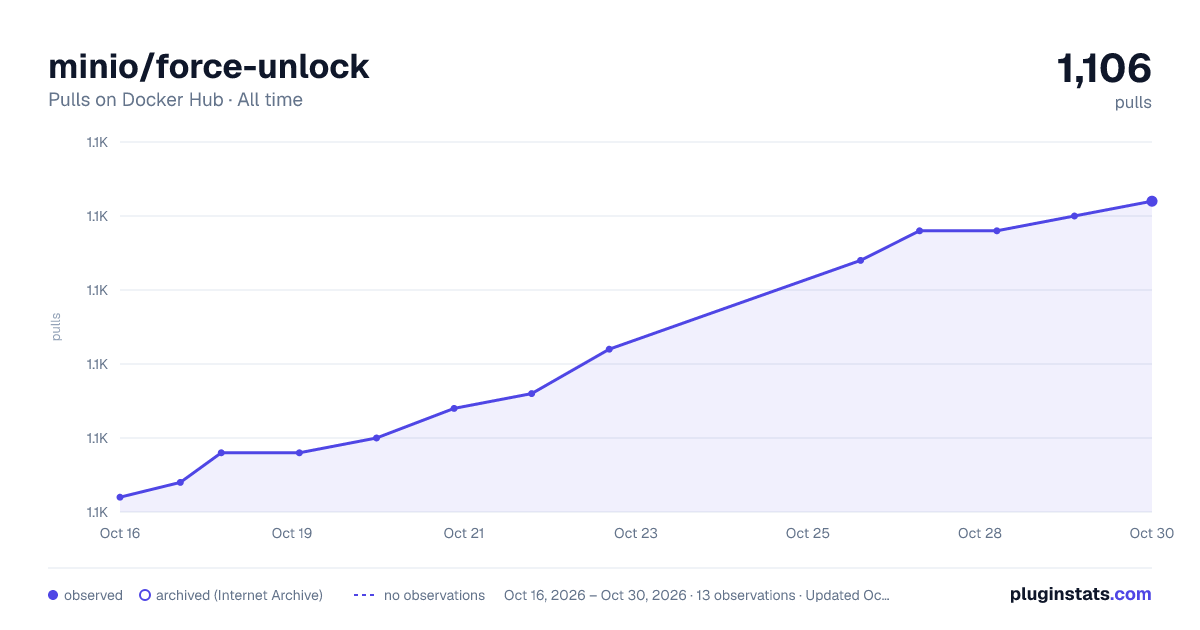Click the Oct 21 x-axis label
Image resolution: width=1200 pixels, height=630 pixels.
464,533
